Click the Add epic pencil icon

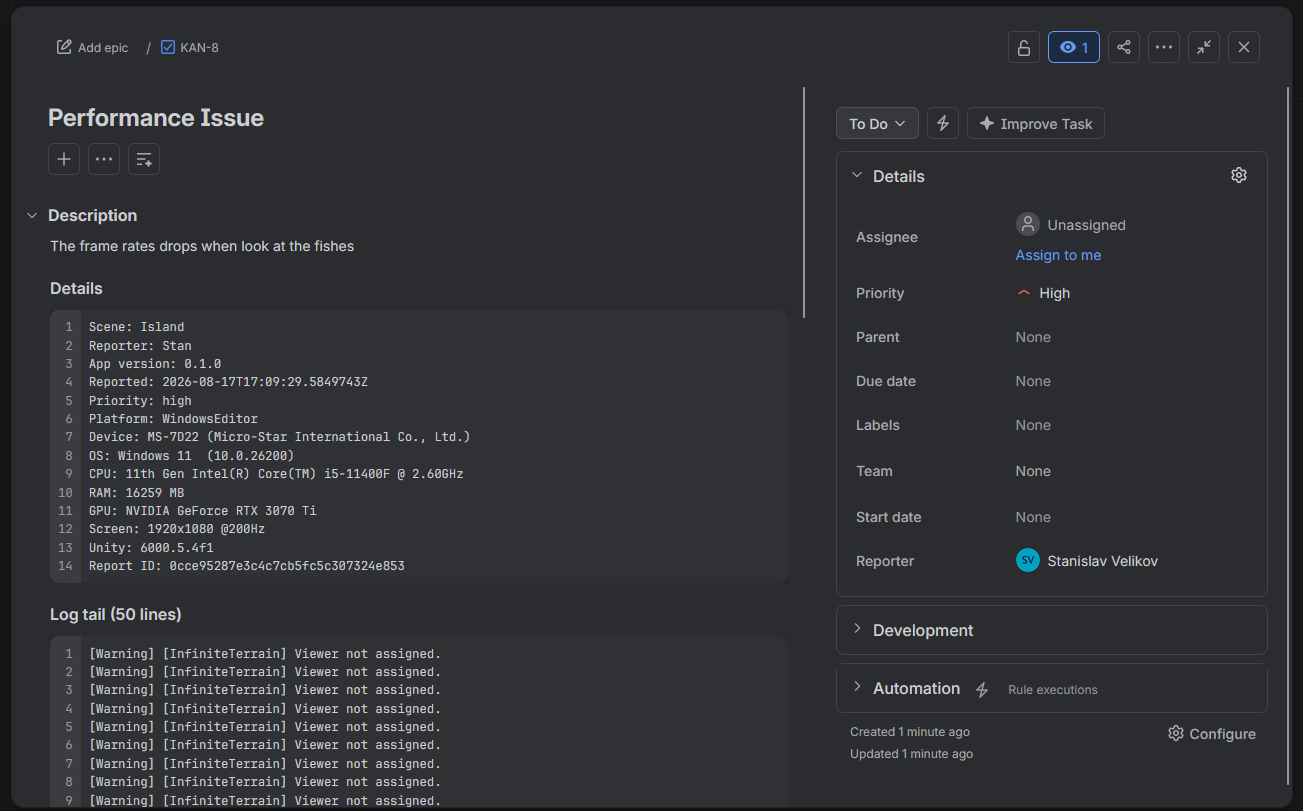tap(64, 47)
